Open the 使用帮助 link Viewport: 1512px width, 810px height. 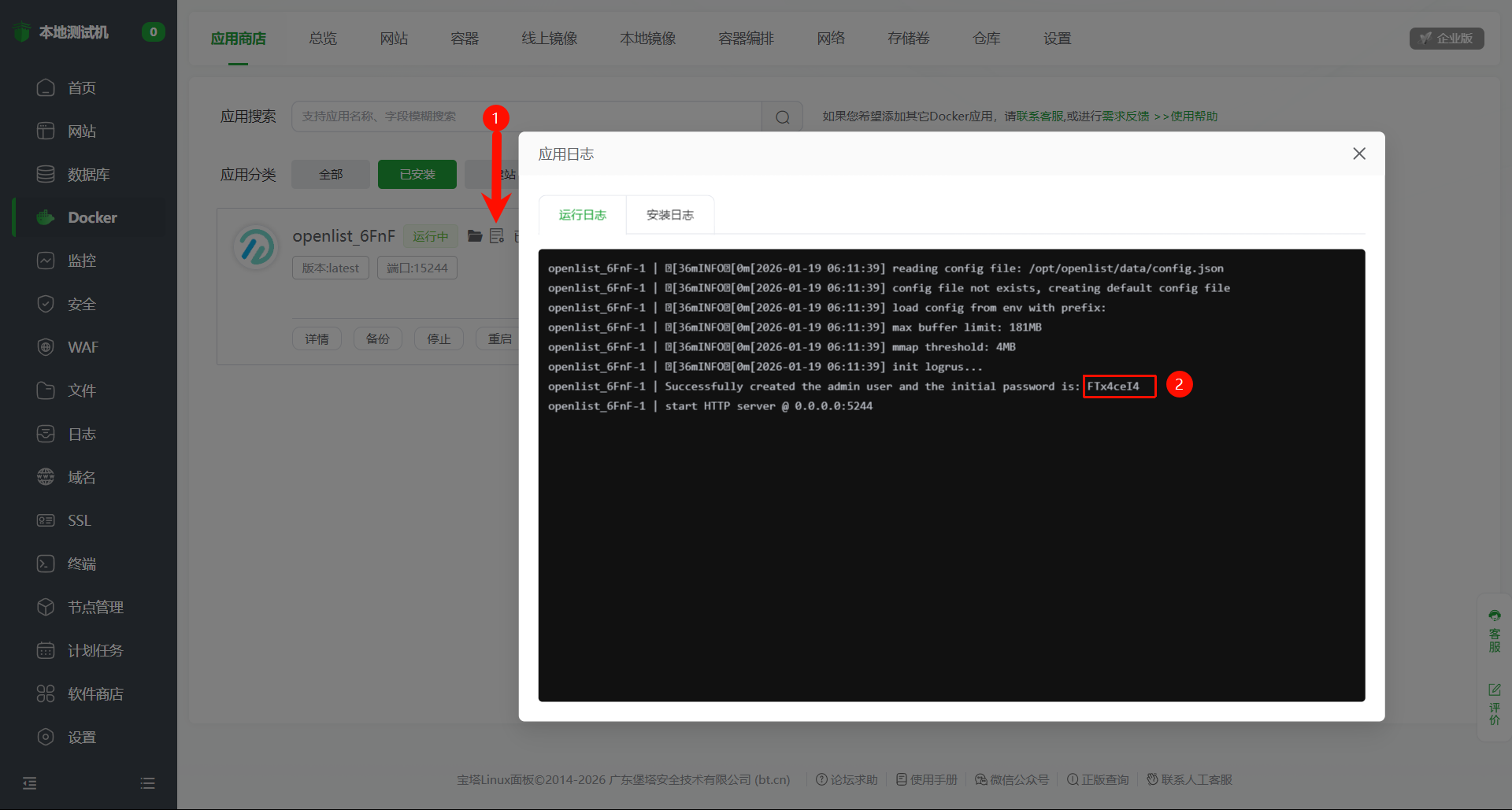click(x=1193, y=117)
